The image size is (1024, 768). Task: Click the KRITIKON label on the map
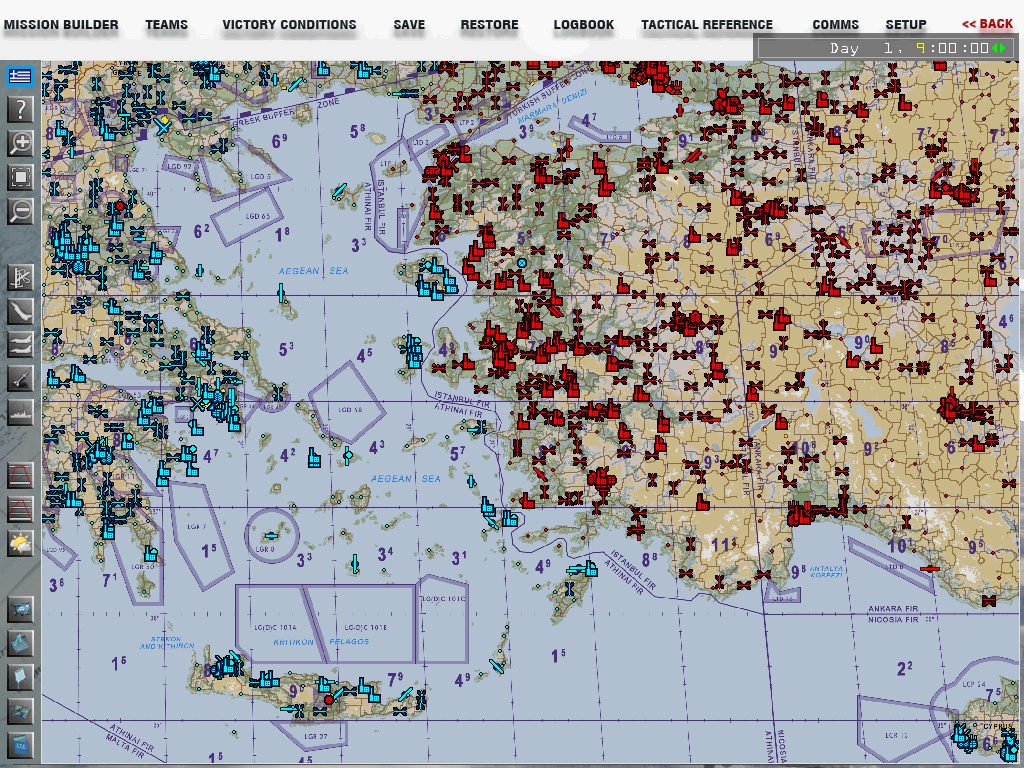click(293, 642)
